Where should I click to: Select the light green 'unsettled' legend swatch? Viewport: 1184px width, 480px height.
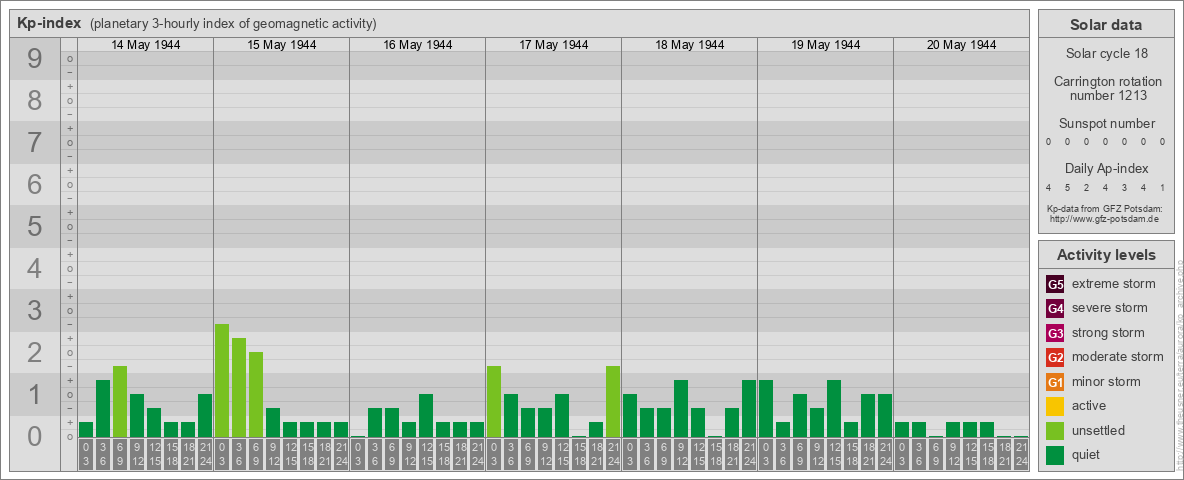[1056, 430]
